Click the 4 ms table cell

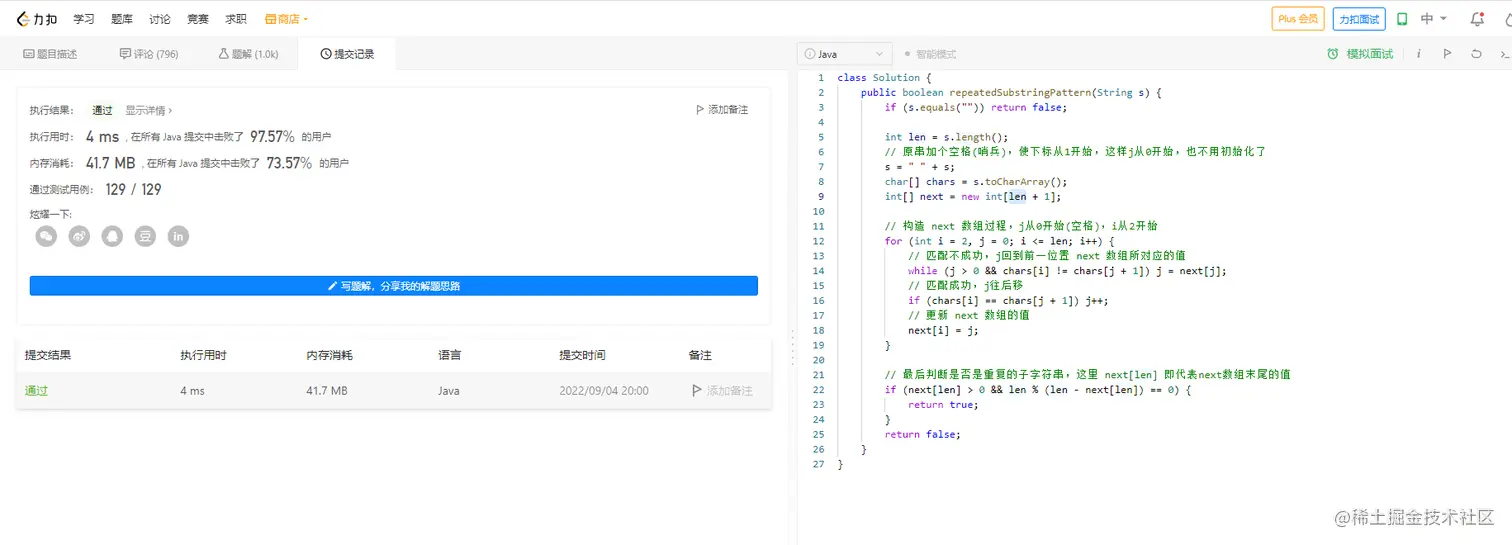[192, 391]
